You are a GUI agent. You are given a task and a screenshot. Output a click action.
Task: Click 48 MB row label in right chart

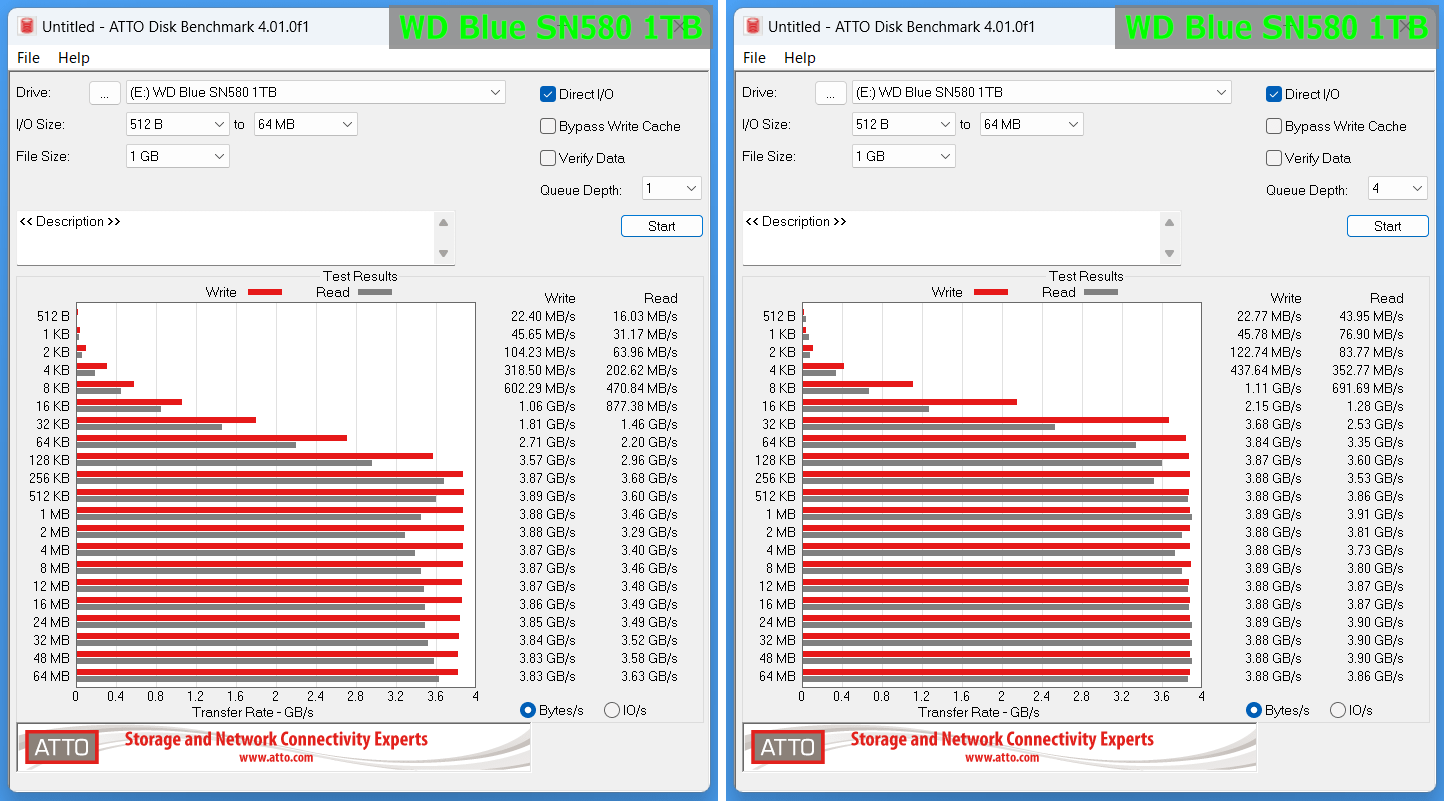tap(778, 658)
